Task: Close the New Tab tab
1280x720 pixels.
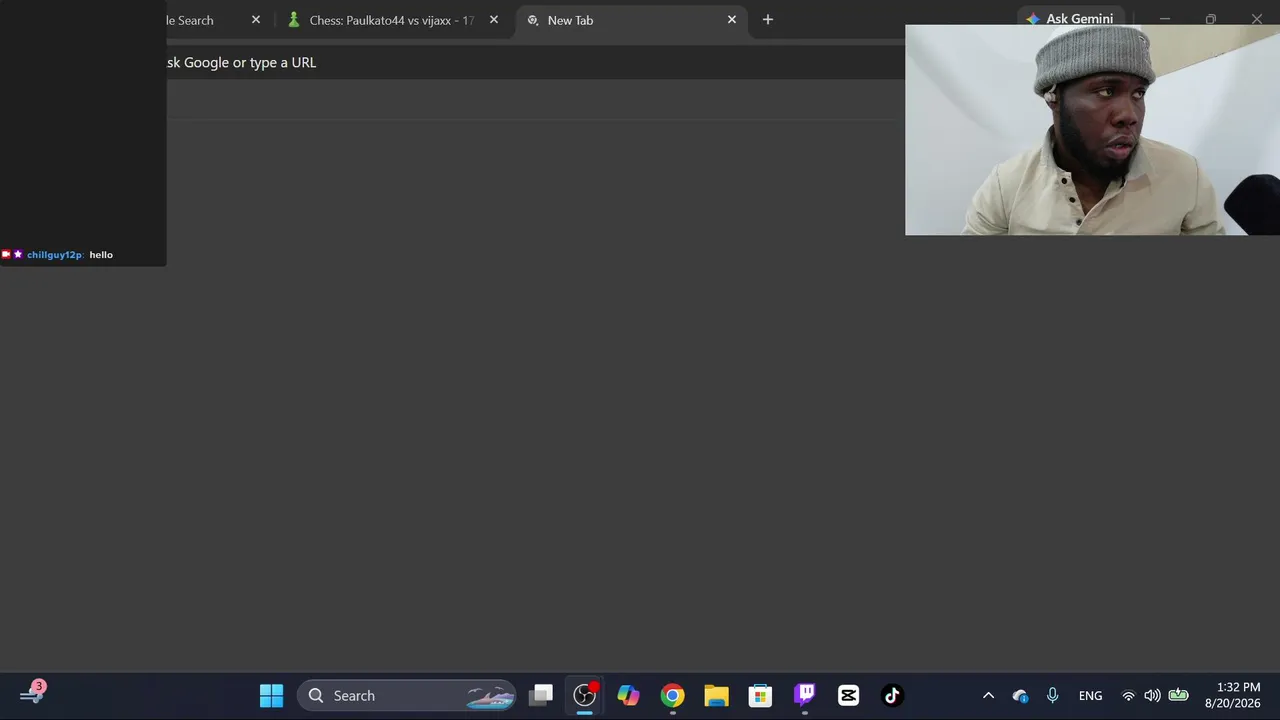Action: 732,20
